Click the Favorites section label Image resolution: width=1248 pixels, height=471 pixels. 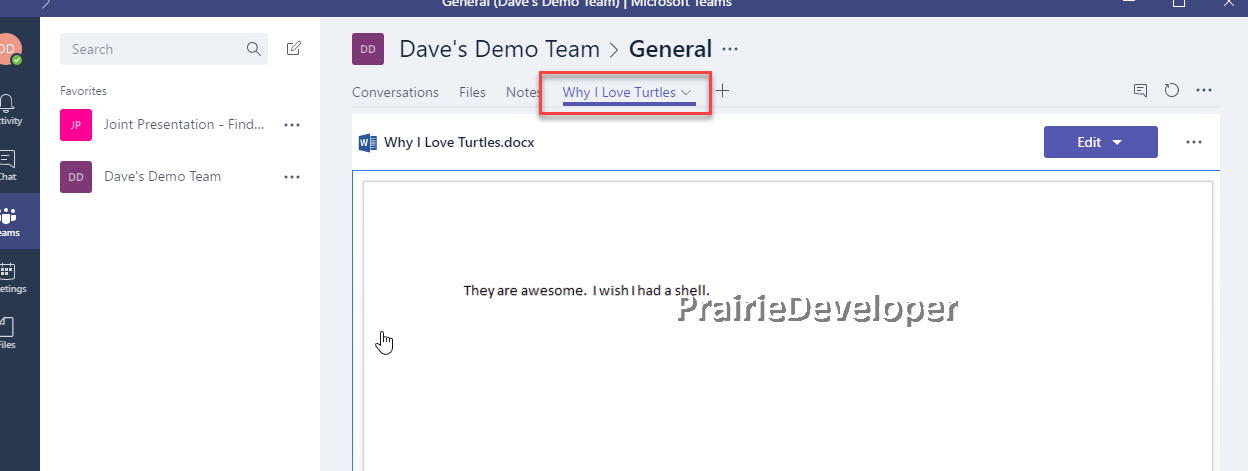pos(83,91)
